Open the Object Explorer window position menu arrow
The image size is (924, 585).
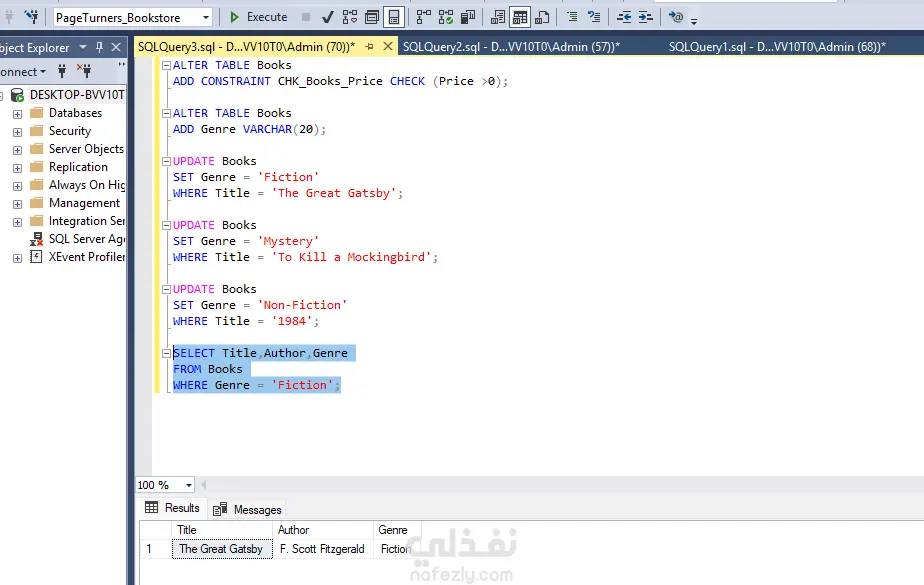82,47
